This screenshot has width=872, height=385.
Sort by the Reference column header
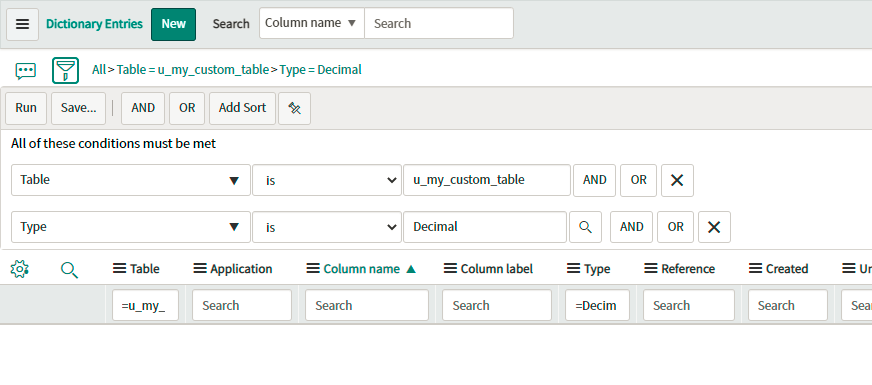(688, 269)
